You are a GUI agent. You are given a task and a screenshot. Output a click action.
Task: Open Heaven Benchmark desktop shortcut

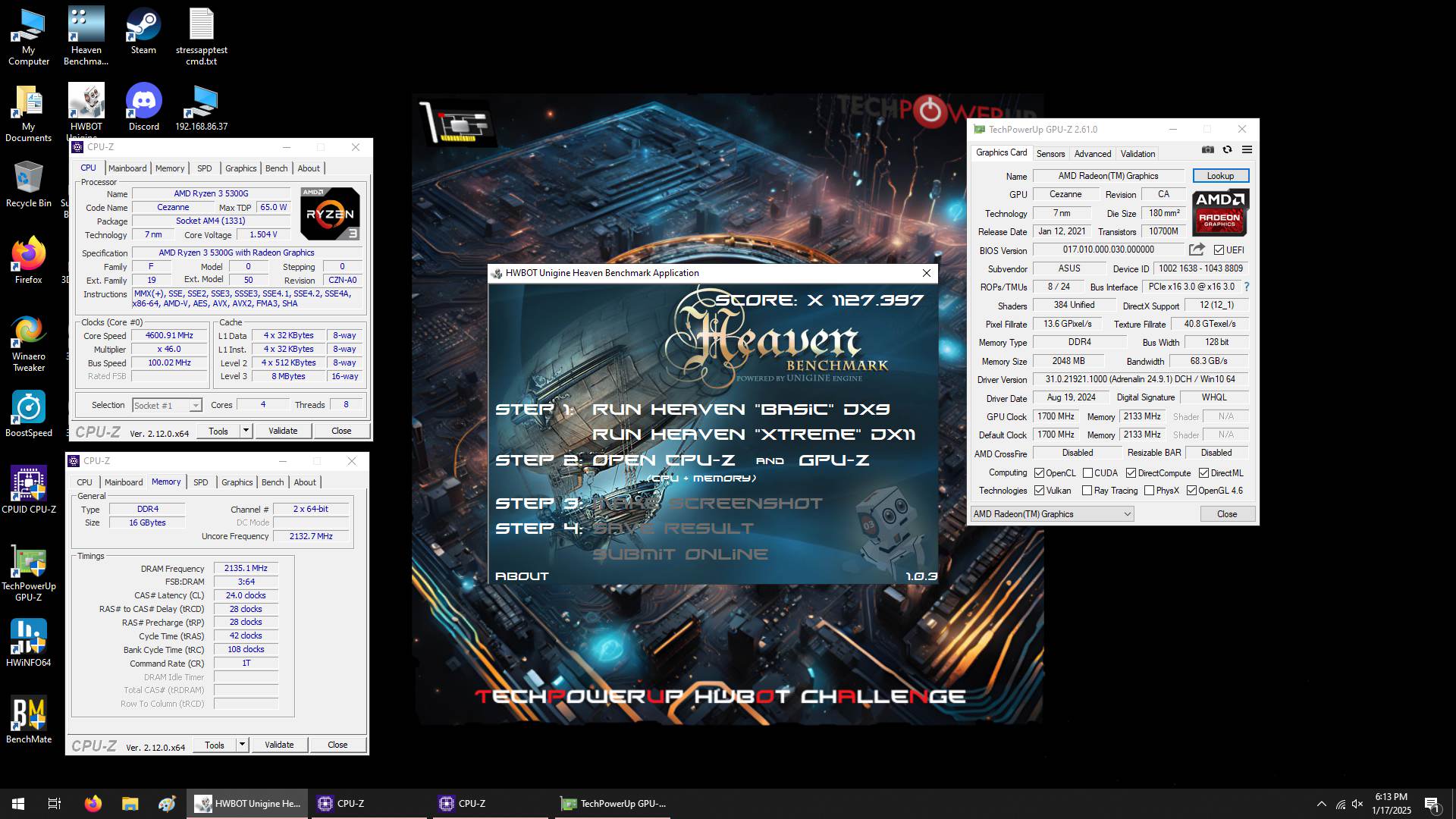(x=86, y=36)
